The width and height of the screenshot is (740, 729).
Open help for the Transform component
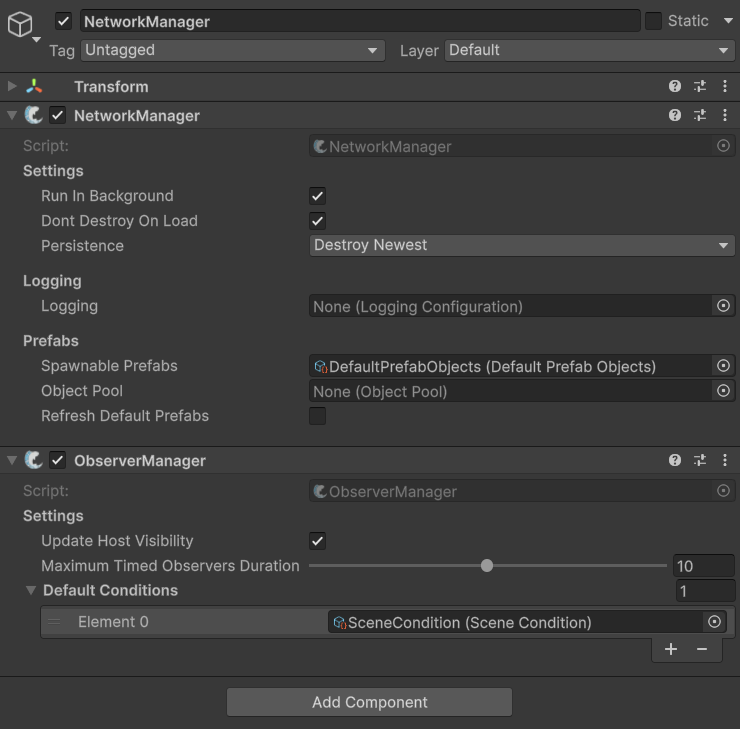pyautogui.click(x=675, y=87)
